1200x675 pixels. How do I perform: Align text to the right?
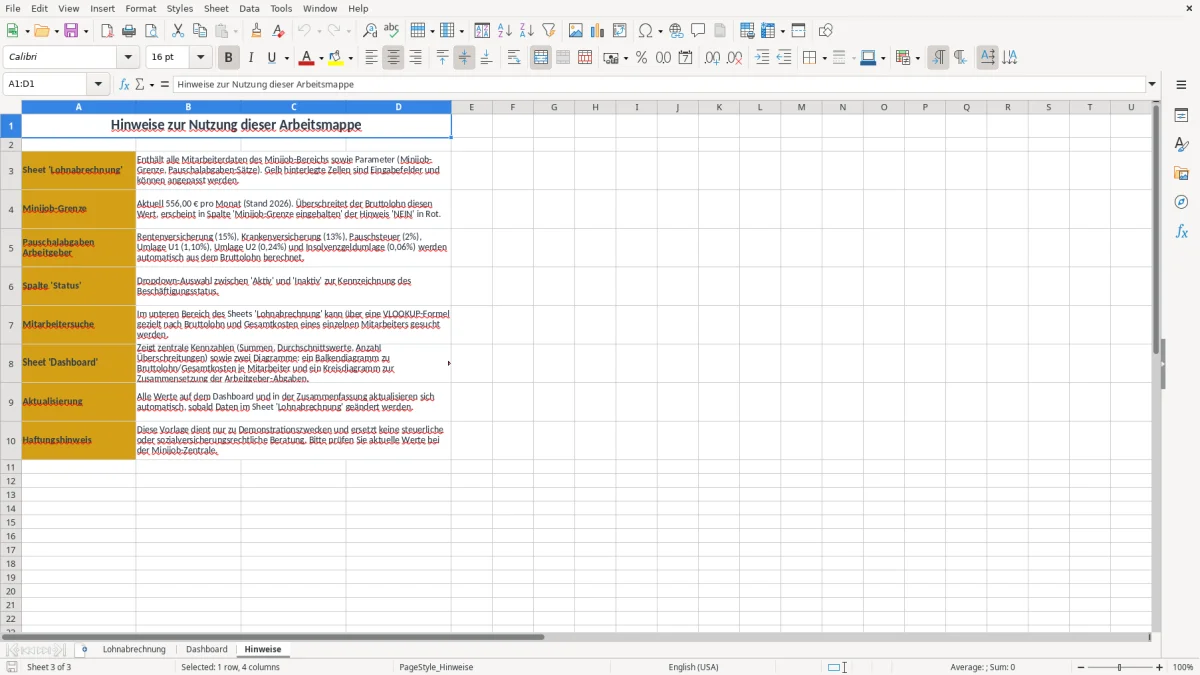(x=415, y=58)
